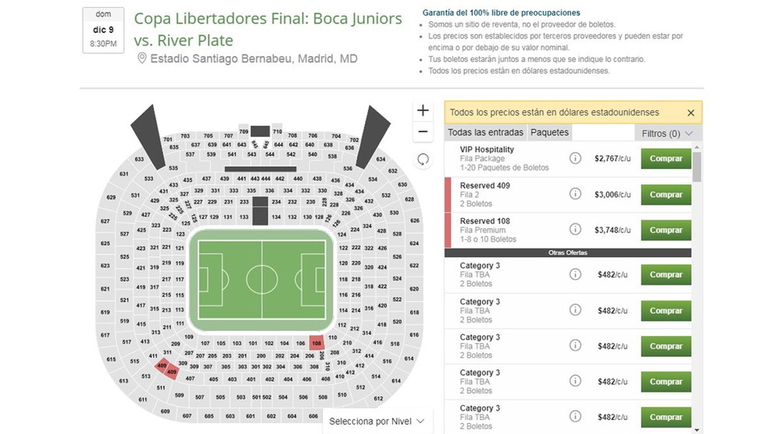
Task: Zoom in on the stadium map
Action: click(x=423, y=110)
